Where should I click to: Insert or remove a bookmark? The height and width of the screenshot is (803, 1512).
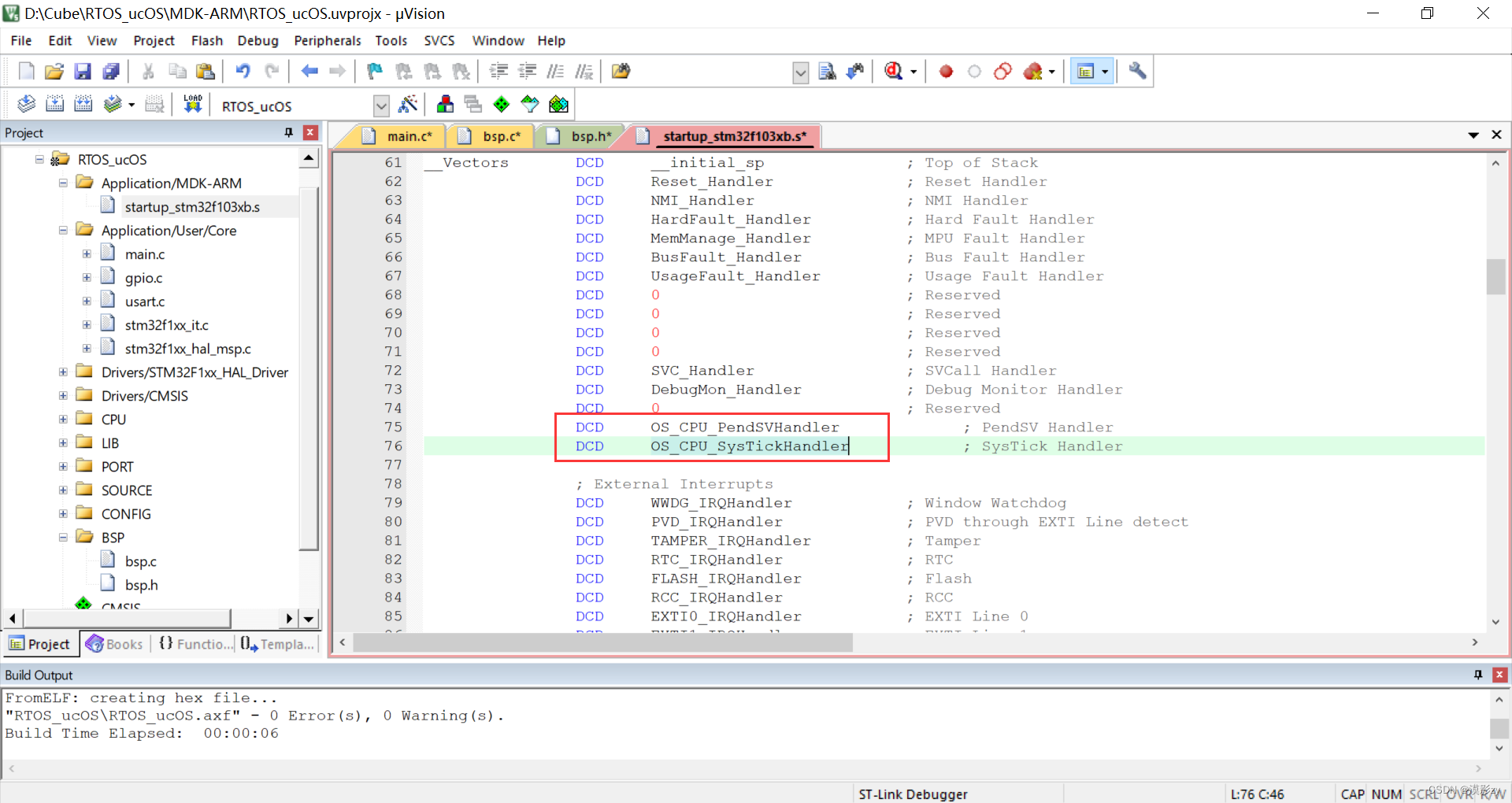click(x=375, y=72)
